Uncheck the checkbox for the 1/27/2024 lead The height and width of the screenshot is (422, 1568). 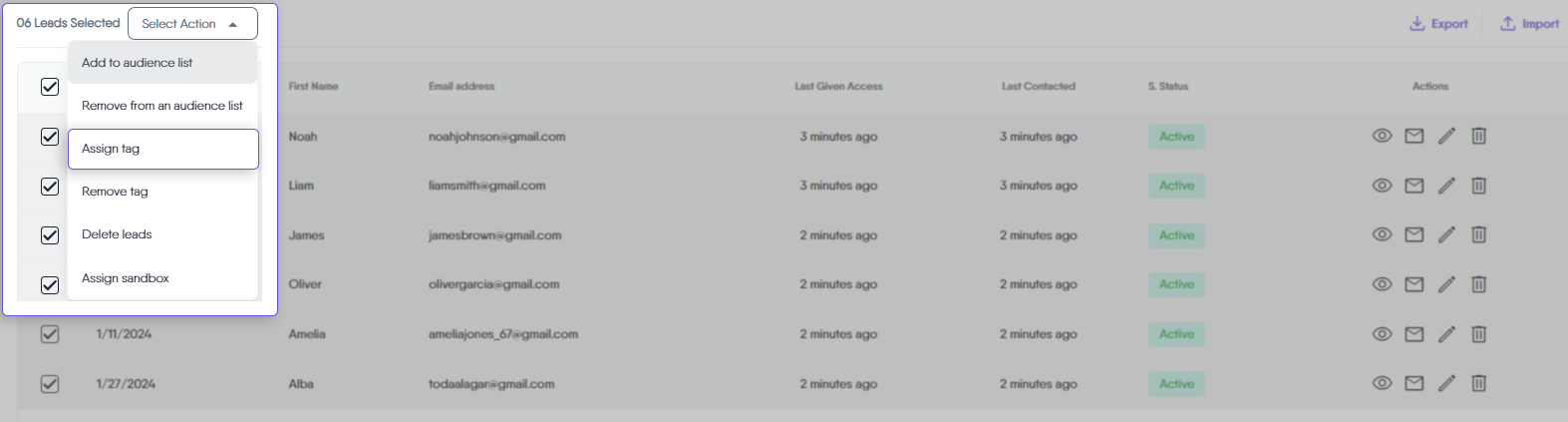pyautogui.click(x=50, y=383)
